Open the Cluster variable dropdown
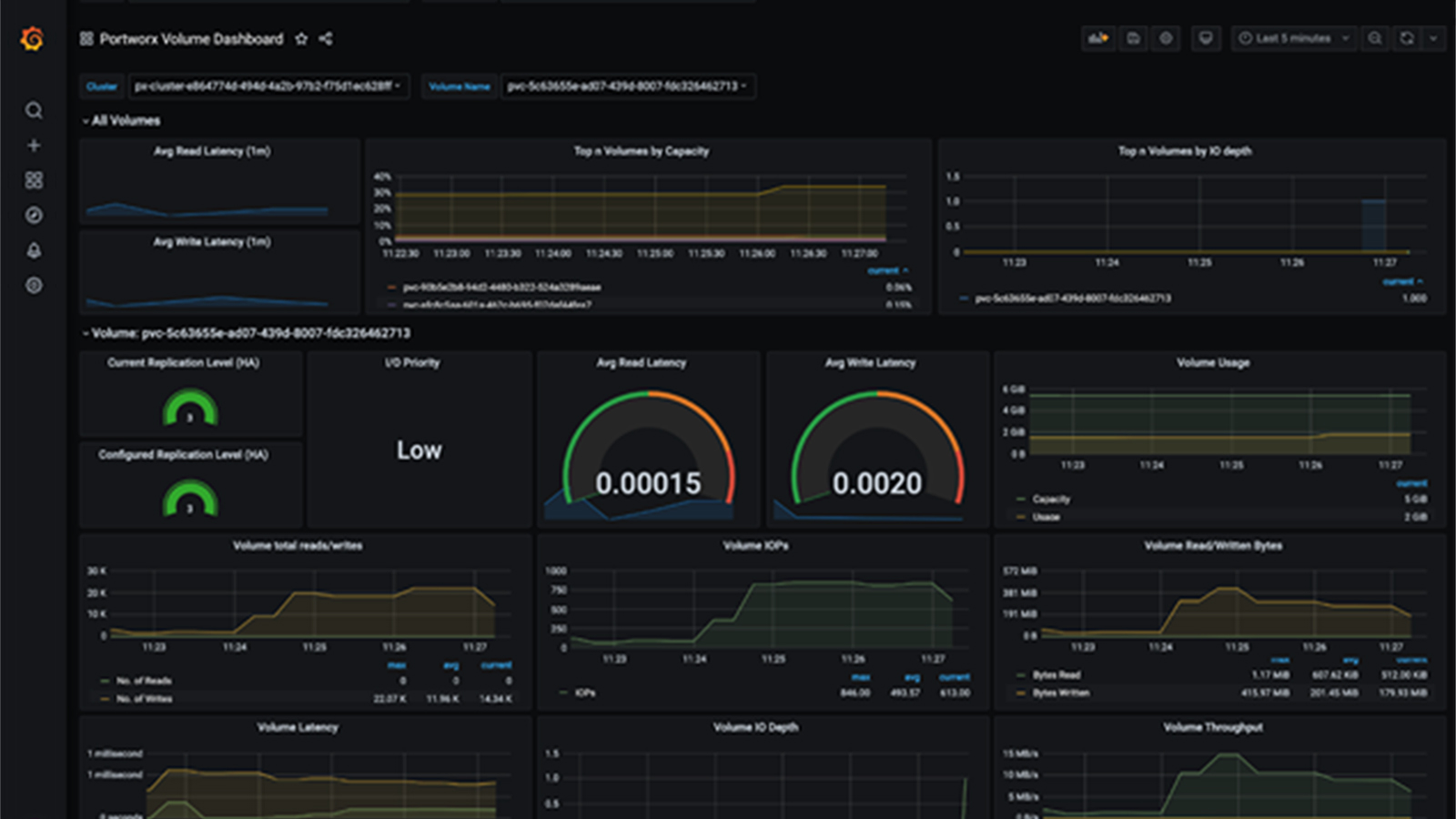Viewport: 1456px width, 819px height. (x=268, y=86)
